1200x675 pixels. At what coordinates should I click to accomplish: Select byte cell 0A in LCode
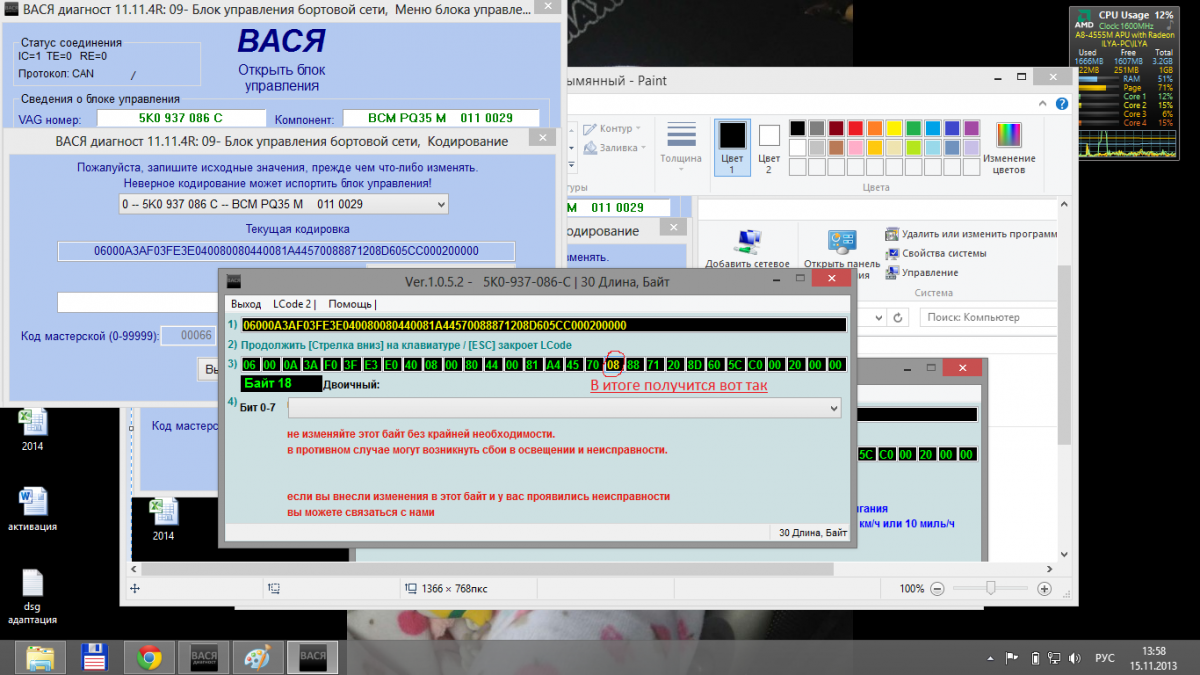290,364
